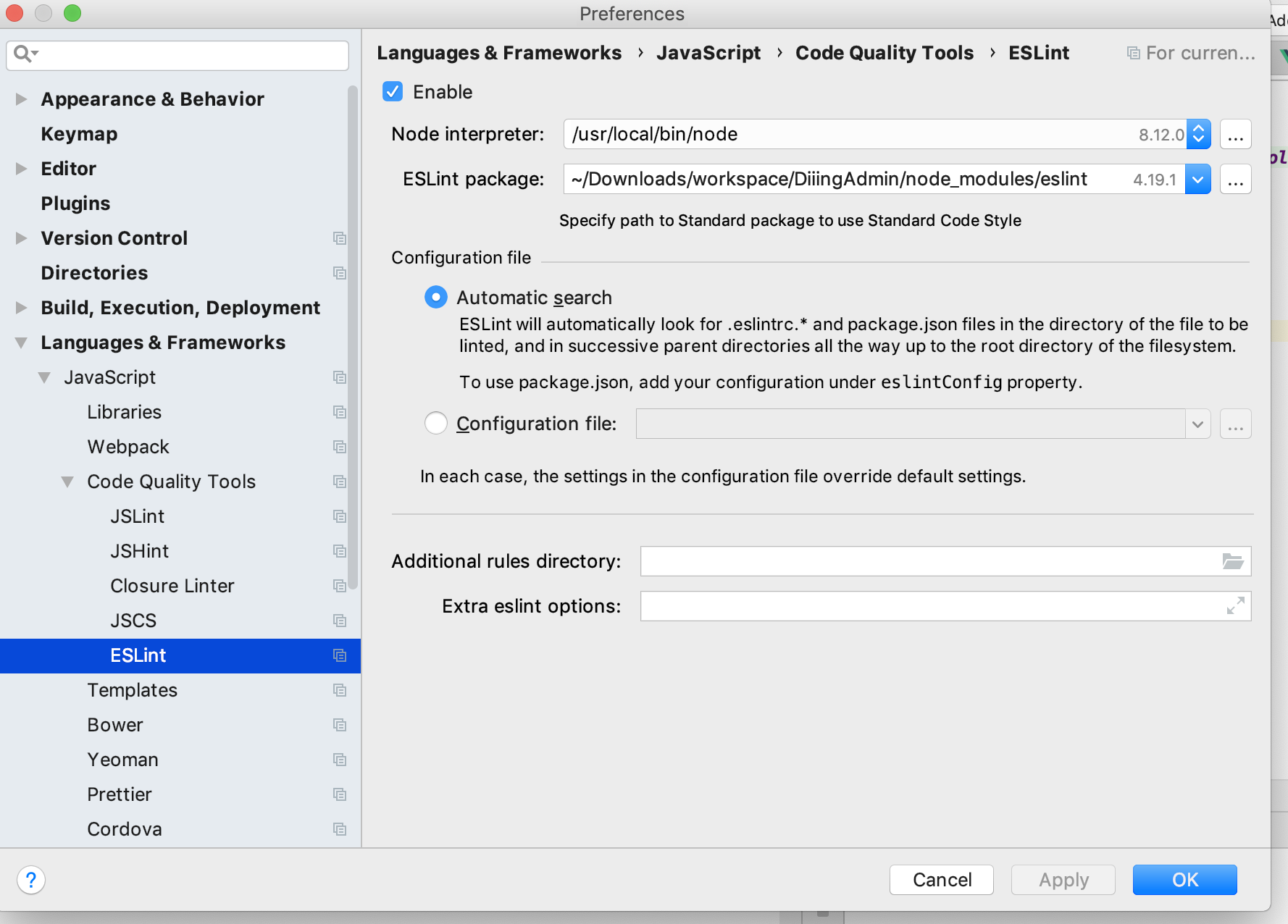Expand the Appearance & Behavior section
The height and width of the screenshot is (924, 1288).
tap(22, 99)
